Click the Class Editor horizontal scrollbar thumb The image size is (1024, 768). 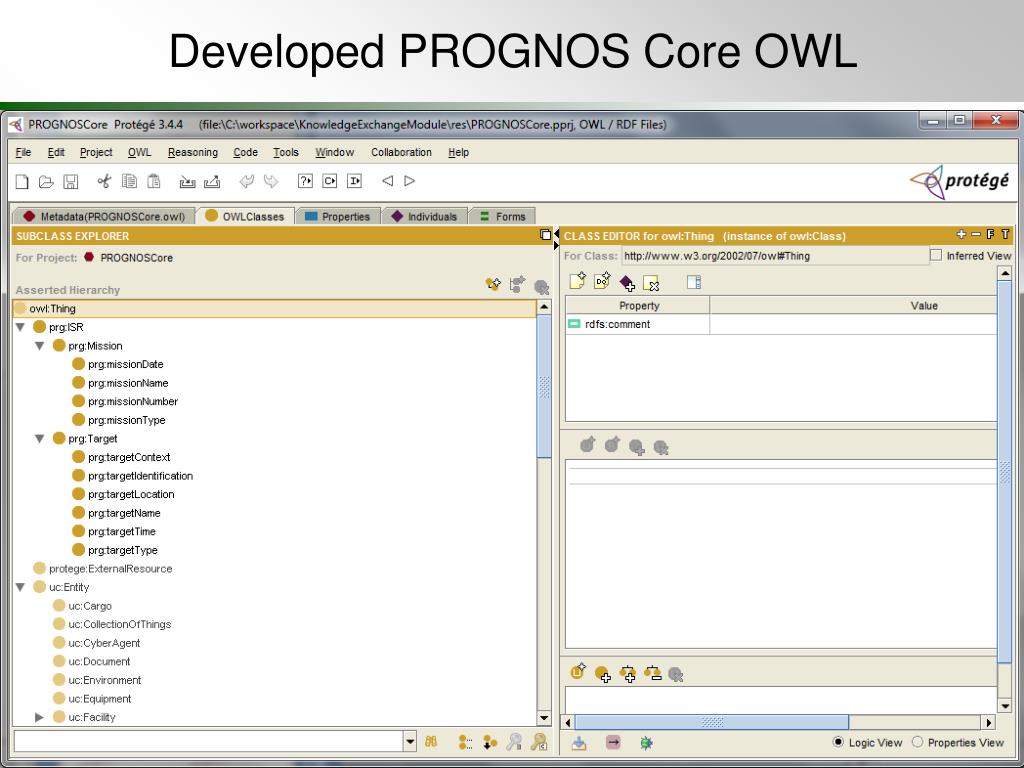tap(712, 722)
